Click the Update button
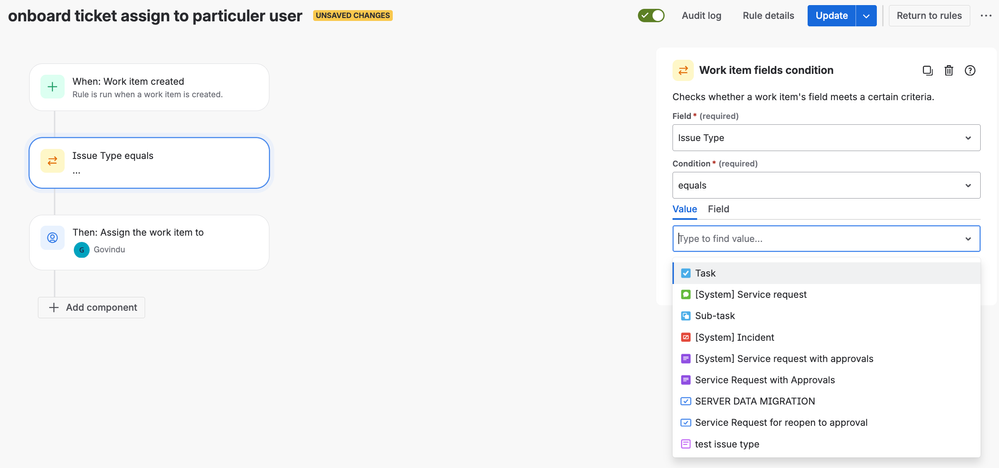The height and width of the screenshot is (468, 999). [831, 15]
